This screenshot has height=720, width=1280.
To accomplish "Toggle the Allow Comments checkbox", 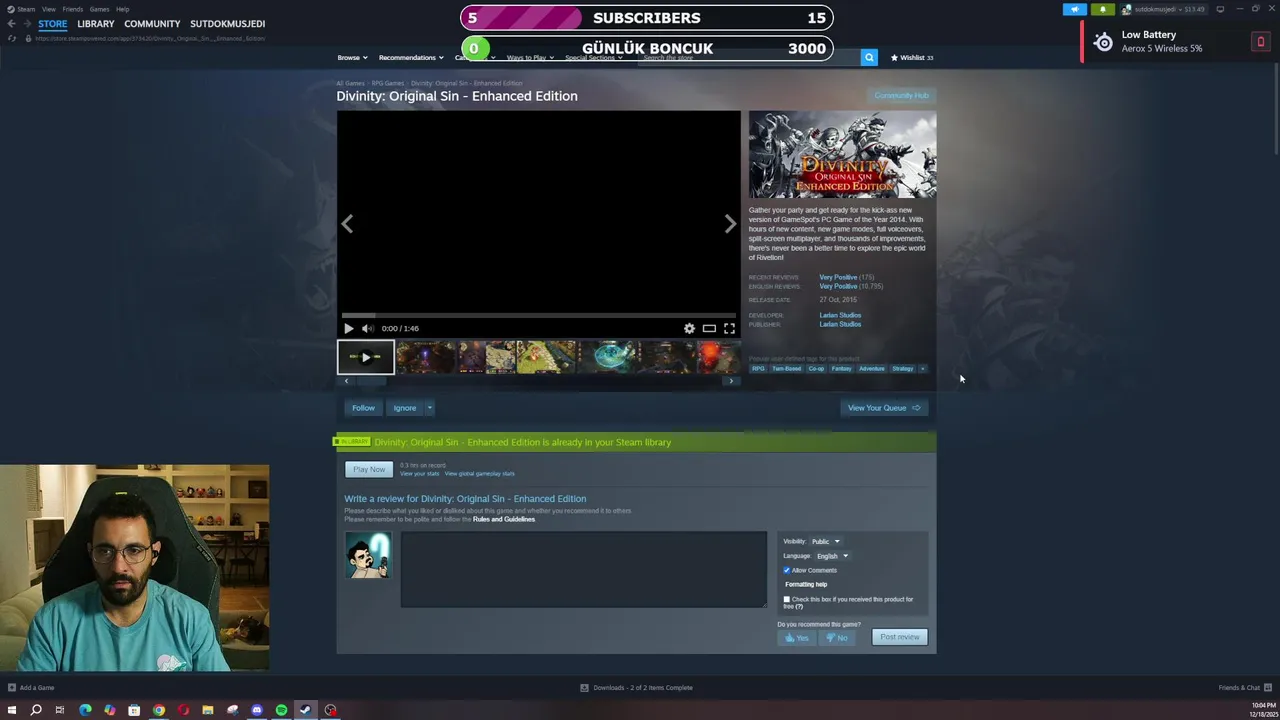I will point(786,570).
